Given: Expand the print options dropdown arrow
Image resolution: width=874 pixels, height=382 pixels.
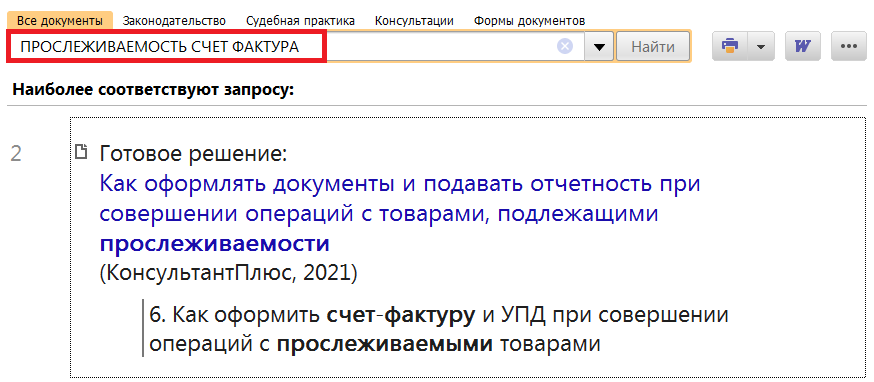Looking at the screenshot, I should point(761,46).
